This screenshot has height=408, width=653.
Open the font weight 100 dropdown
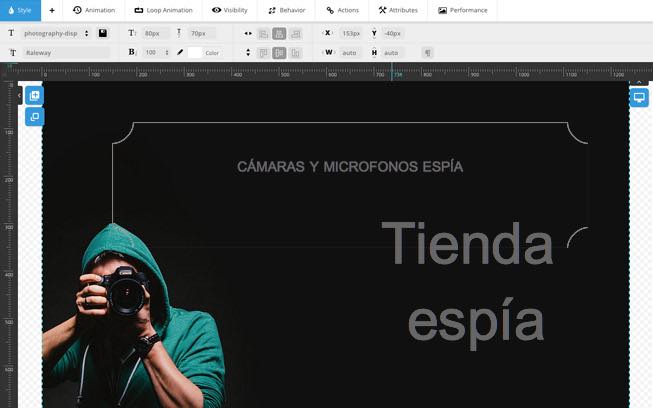tap(155, 52)
